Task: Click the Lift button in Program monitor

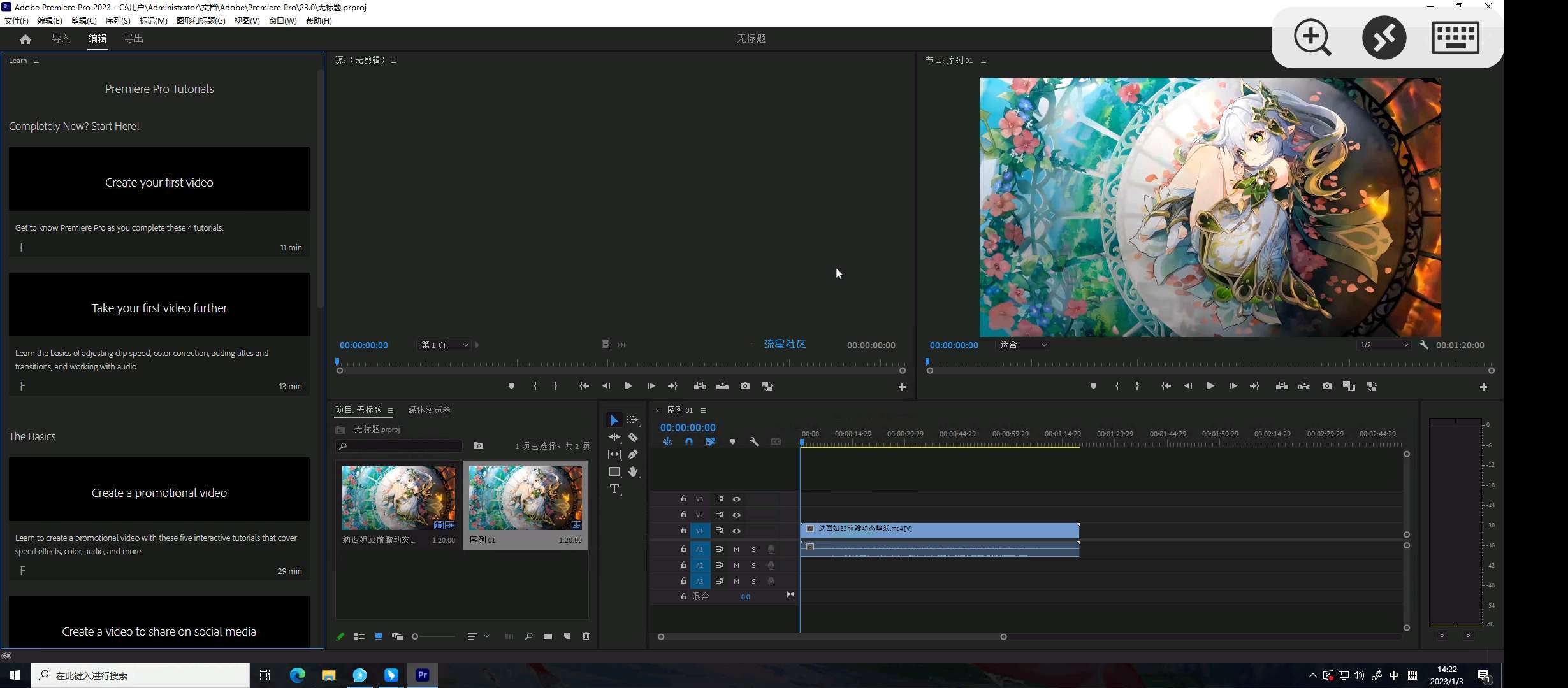Action: (x=1282, y=386)
